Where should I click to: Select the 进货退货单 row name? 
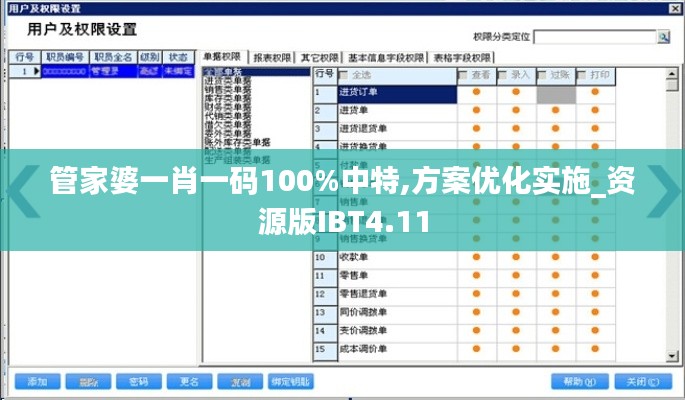pos(397,131)
